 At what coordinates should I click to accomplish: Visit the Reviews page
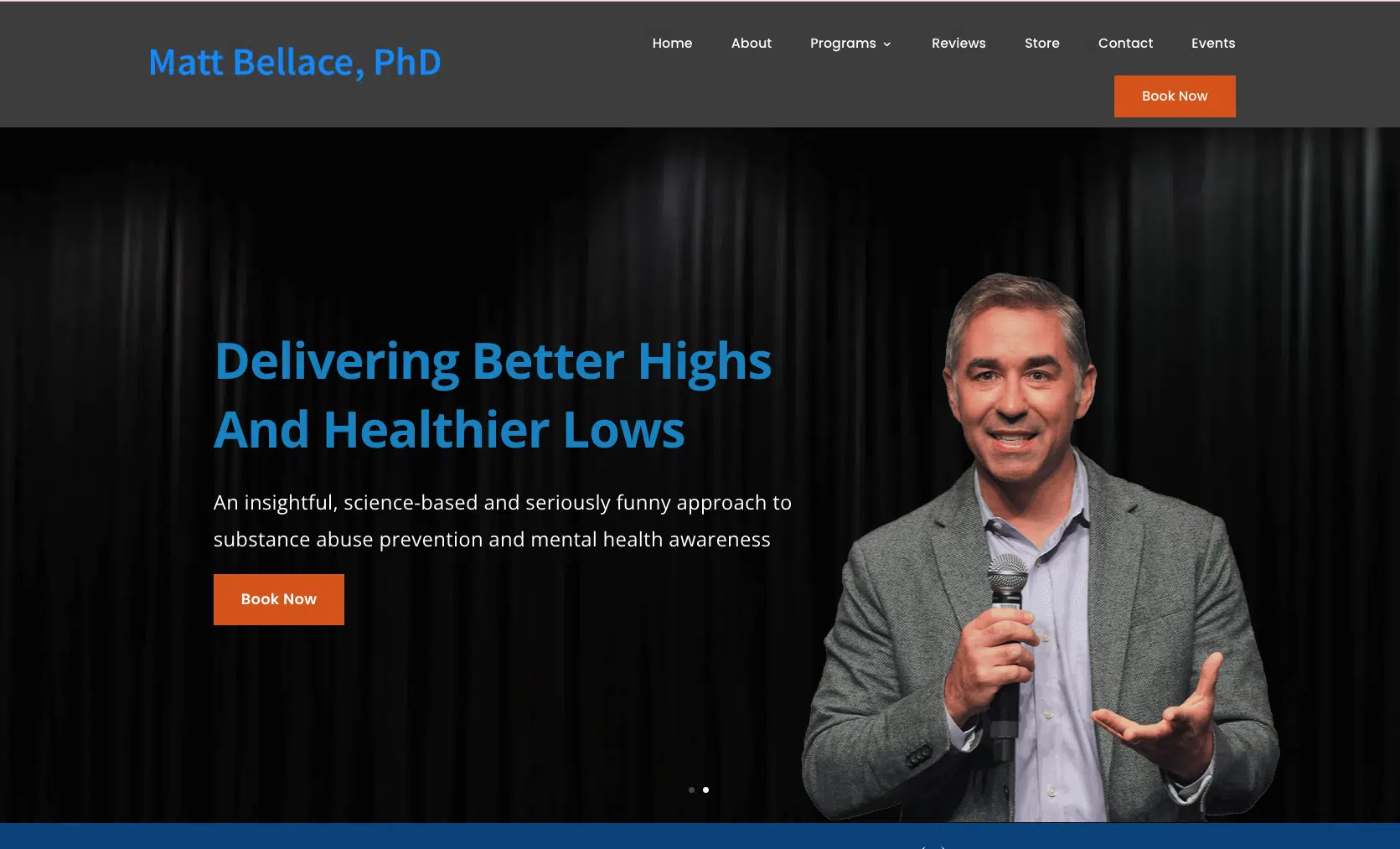[x=958, y=43]
